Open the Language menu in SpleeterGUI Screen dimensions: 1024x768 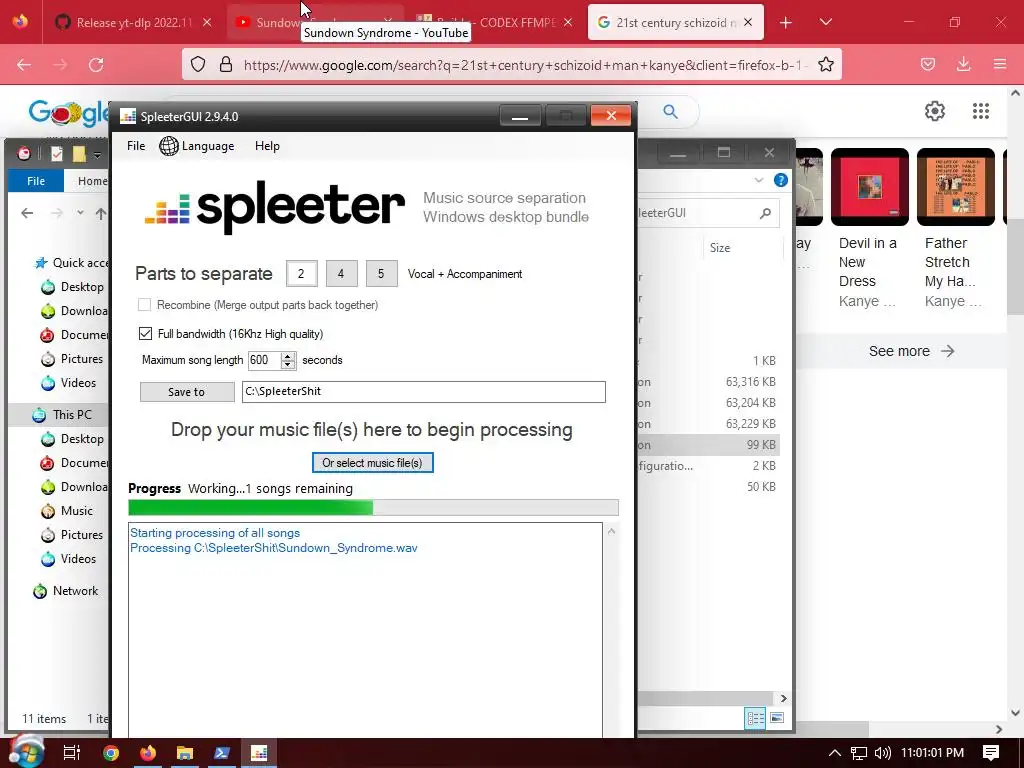click(197, 146)
